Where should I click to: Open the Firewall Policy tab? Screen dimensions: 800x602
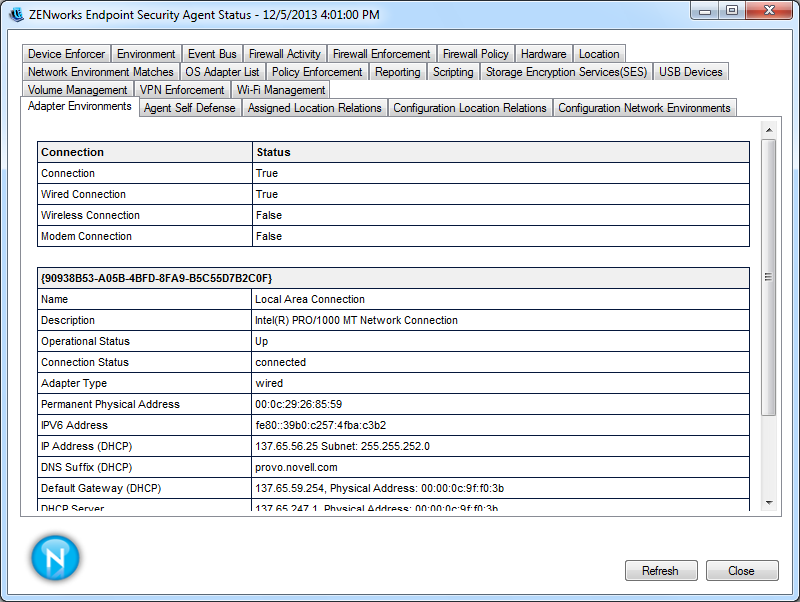coord(476,54)
